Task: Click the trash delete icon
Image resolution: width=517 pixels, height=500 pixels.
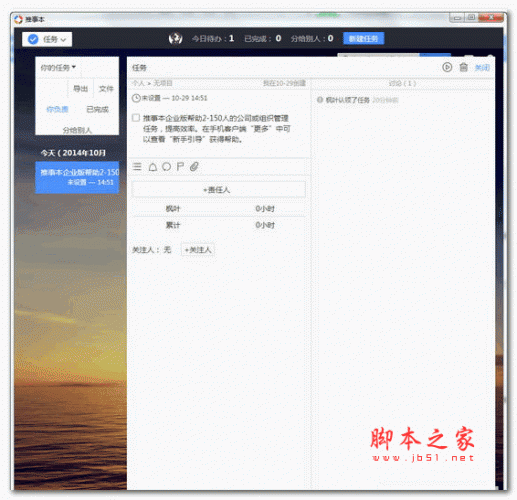Action: [x=464, y=67]
